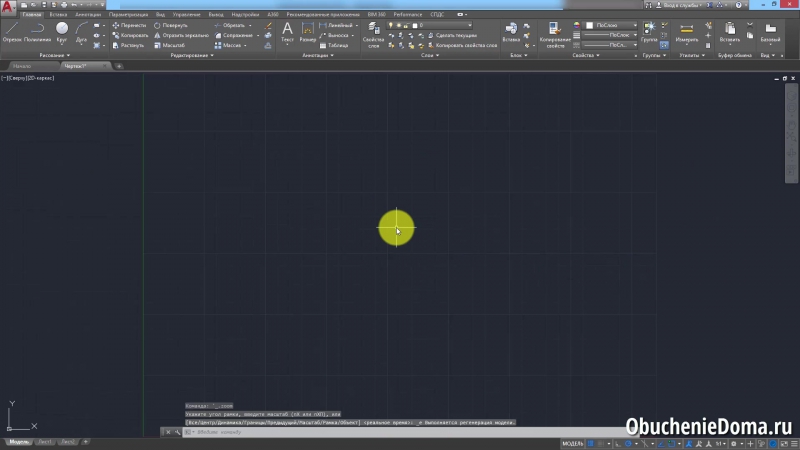Expand the Слои panel
800x450 pixels.
point(430,55)
